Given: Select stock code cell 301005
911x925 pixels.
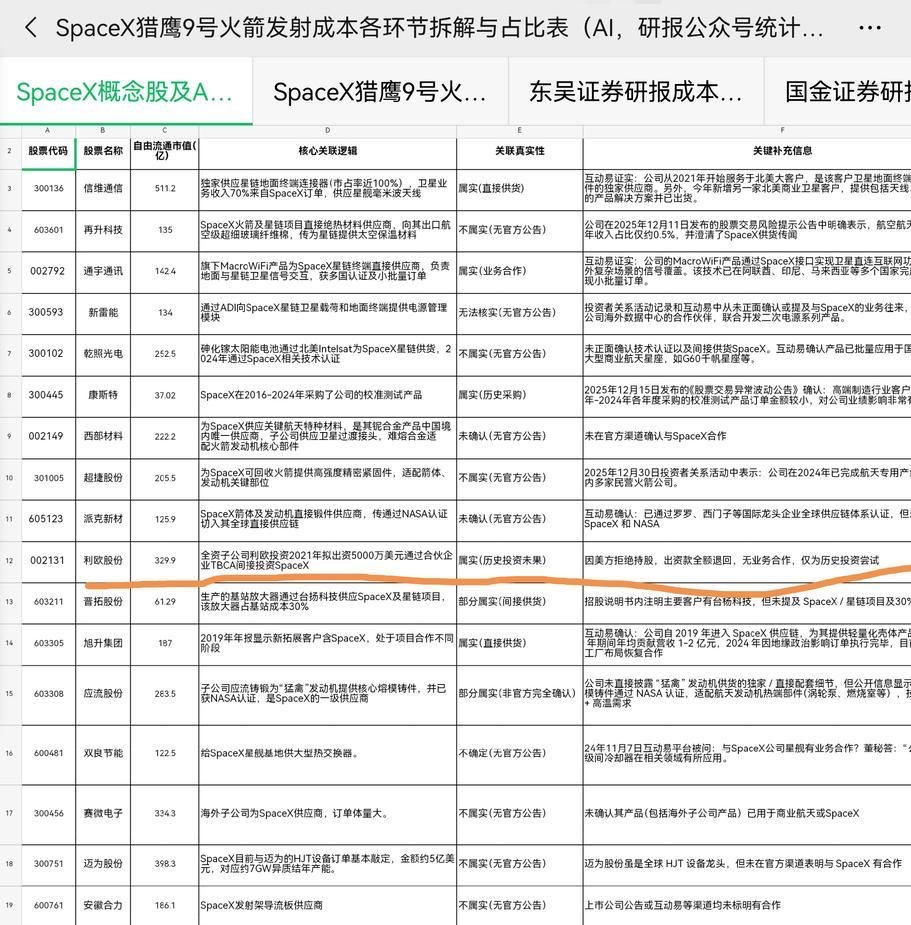Looking at the screenshot, I should [x=48, y=478].
